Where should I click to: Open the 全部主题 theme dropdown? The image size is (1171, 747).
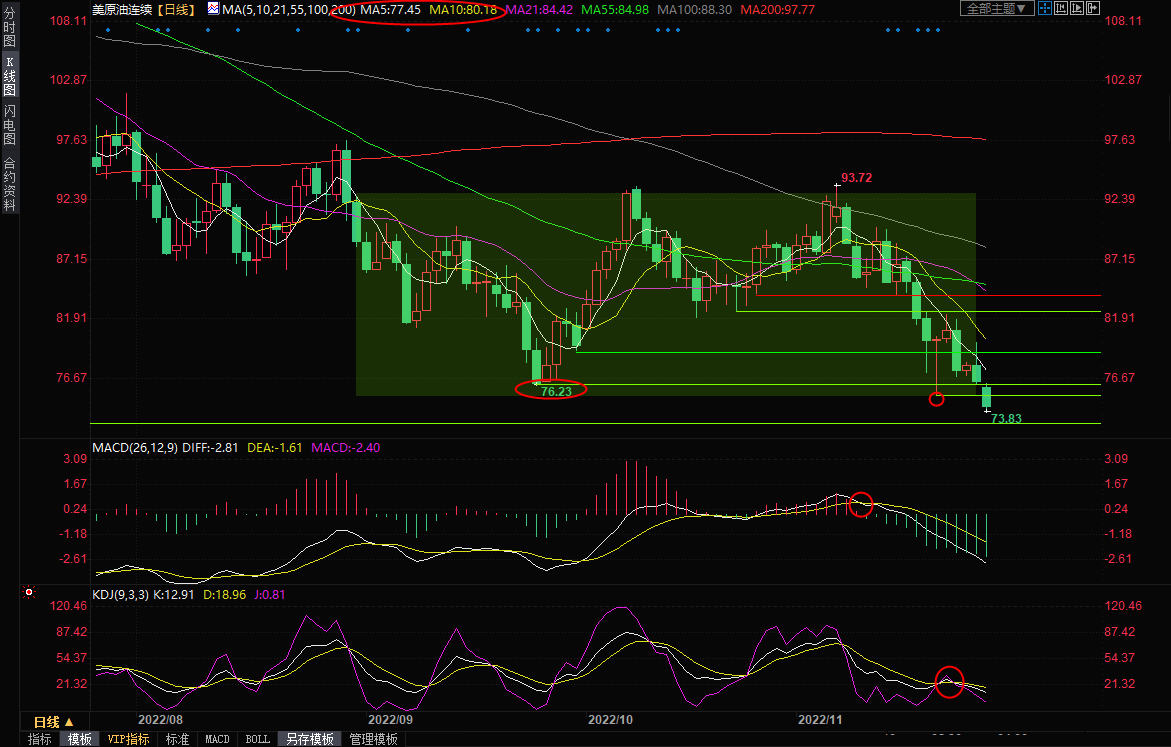pos(994,9)
